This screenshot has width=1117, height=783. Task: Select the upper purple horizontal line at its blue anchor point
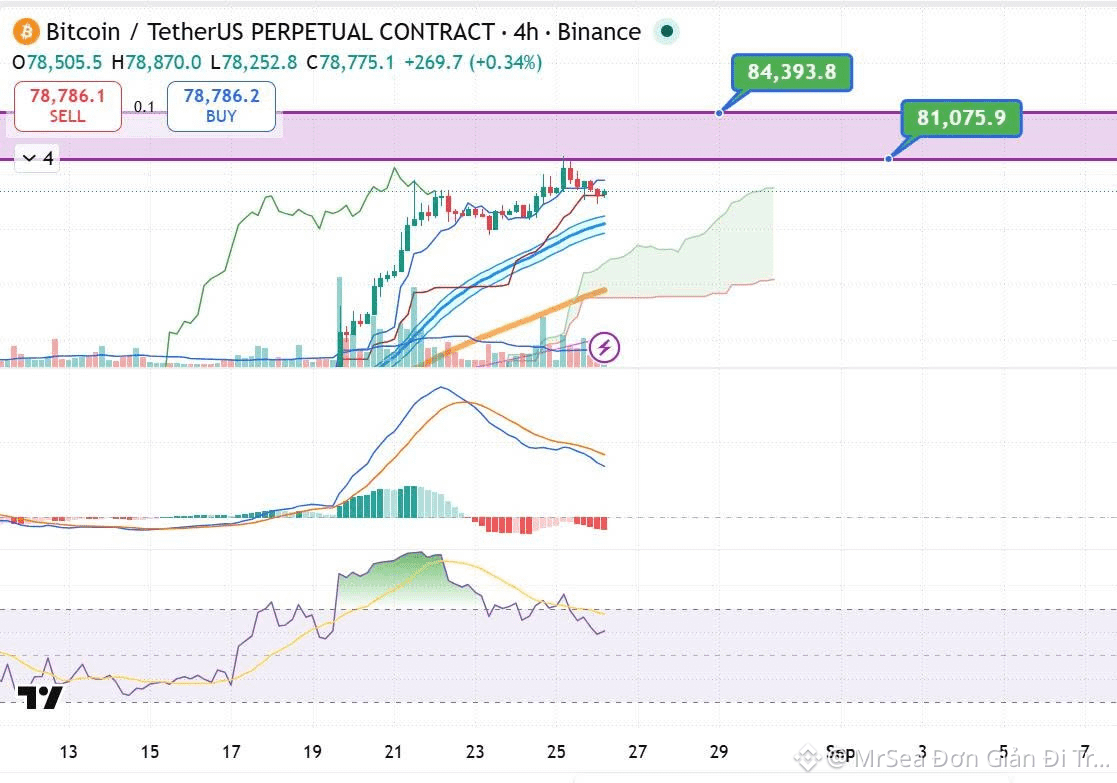[719, 113]
